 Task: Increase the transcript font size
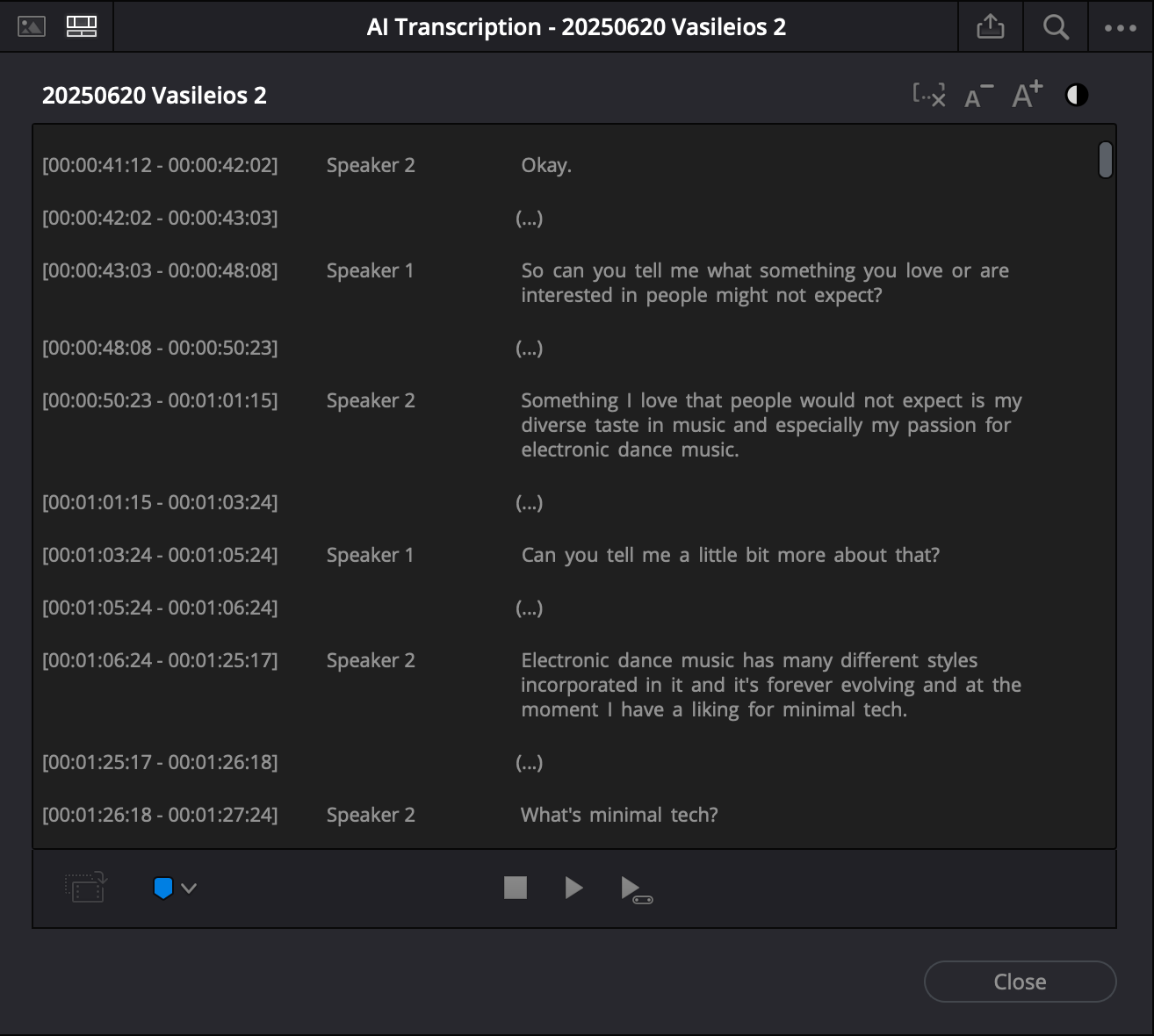pyautogui.click(x=1025, y=95)
